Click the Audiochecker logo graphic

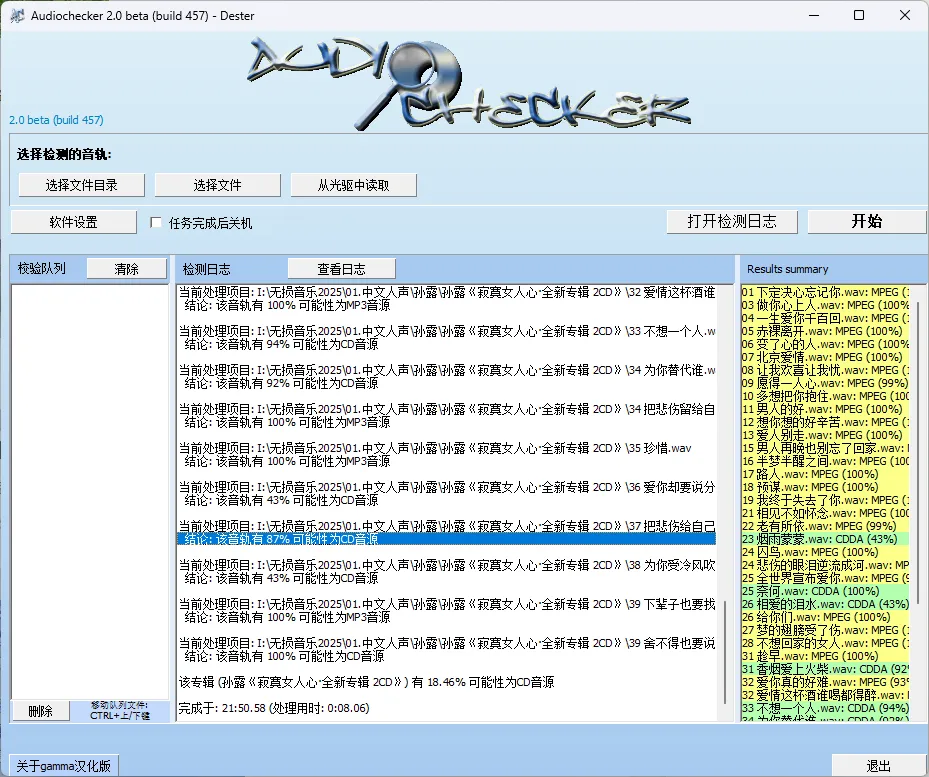464,80
